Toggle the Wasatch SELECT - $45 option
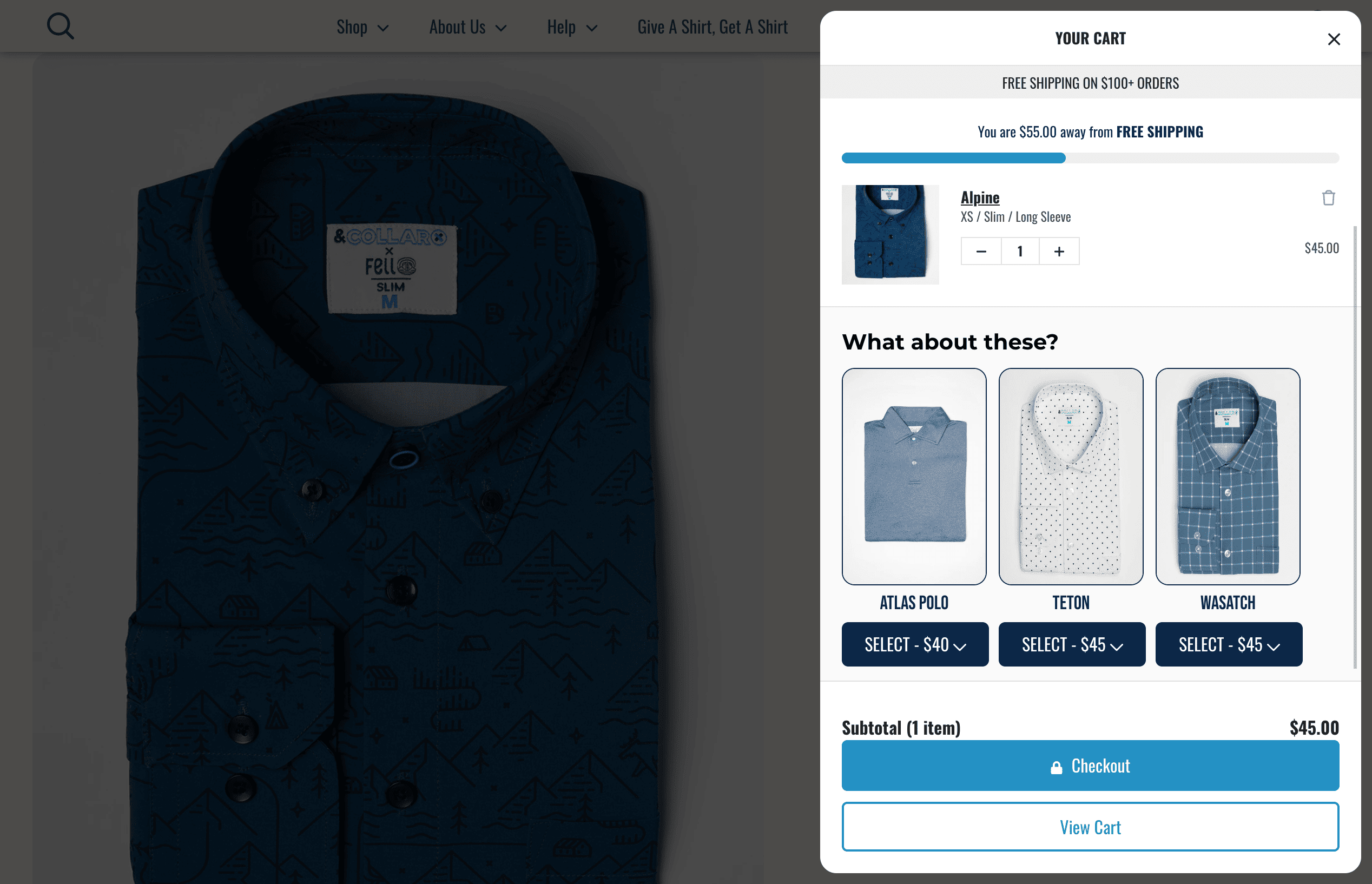This screenshot has width=1372, height=884. (1228, 643)
